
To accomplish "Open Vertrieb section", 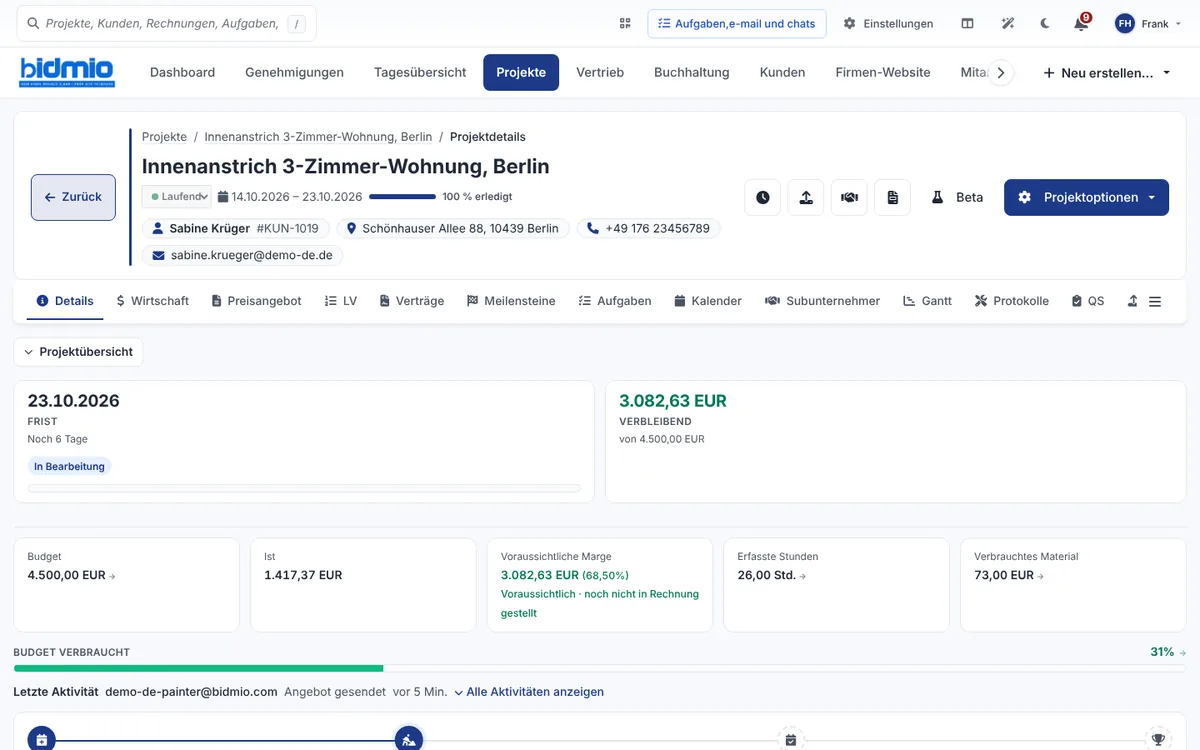I will point(600,72).
